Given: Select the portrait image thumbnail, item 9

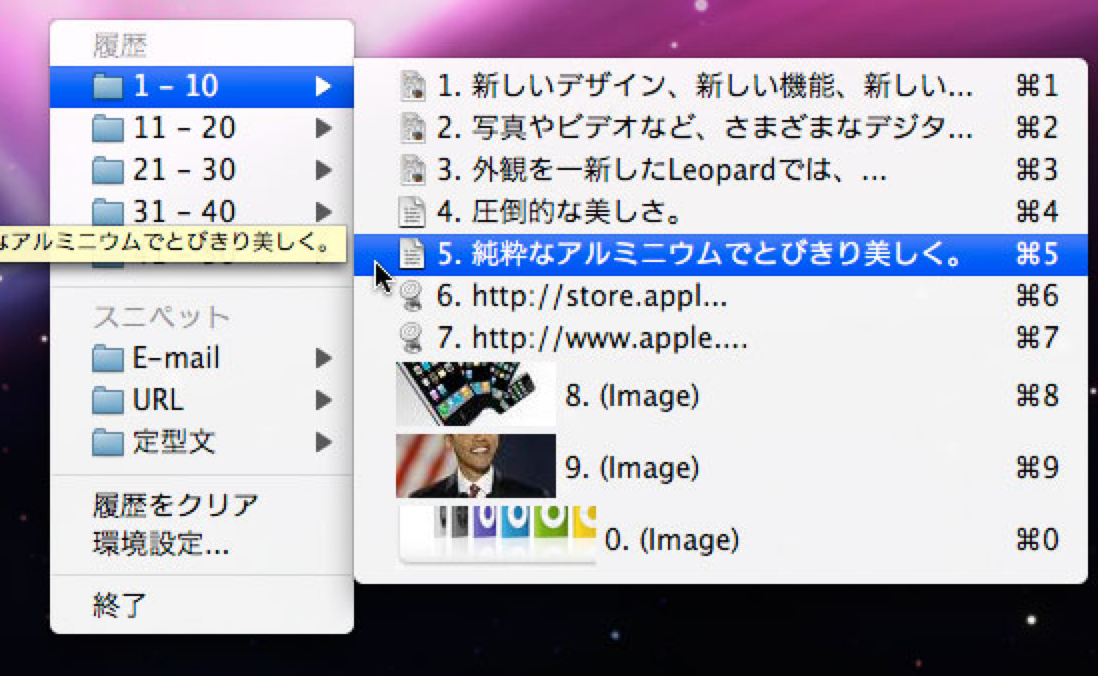Looking at the screenshot, I should [476, 466].
